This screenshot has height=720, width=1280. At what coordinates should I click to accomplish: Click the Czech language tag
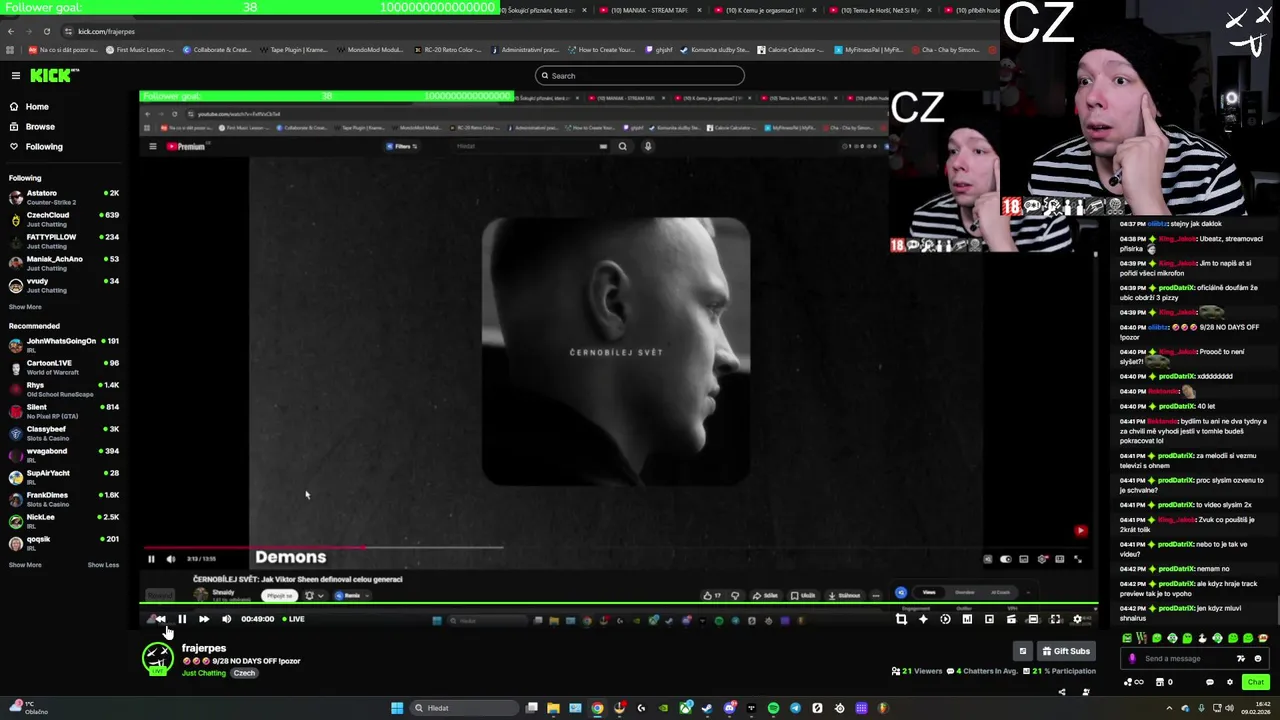245,673
